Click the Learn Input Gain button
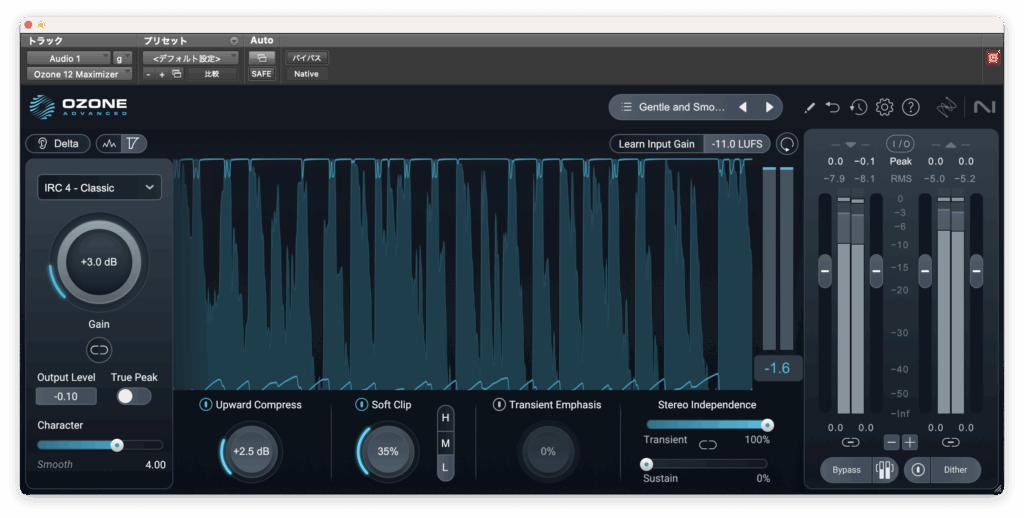The height and width of the screenshot is (518, 1024). tap(656, 144)
